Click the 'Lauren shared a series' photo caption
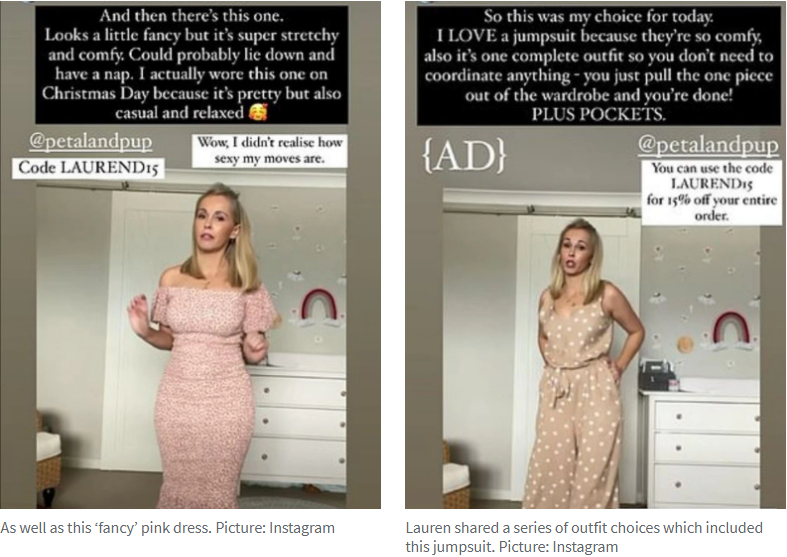This screenshot has width=787, height=557. click(584, 537)
